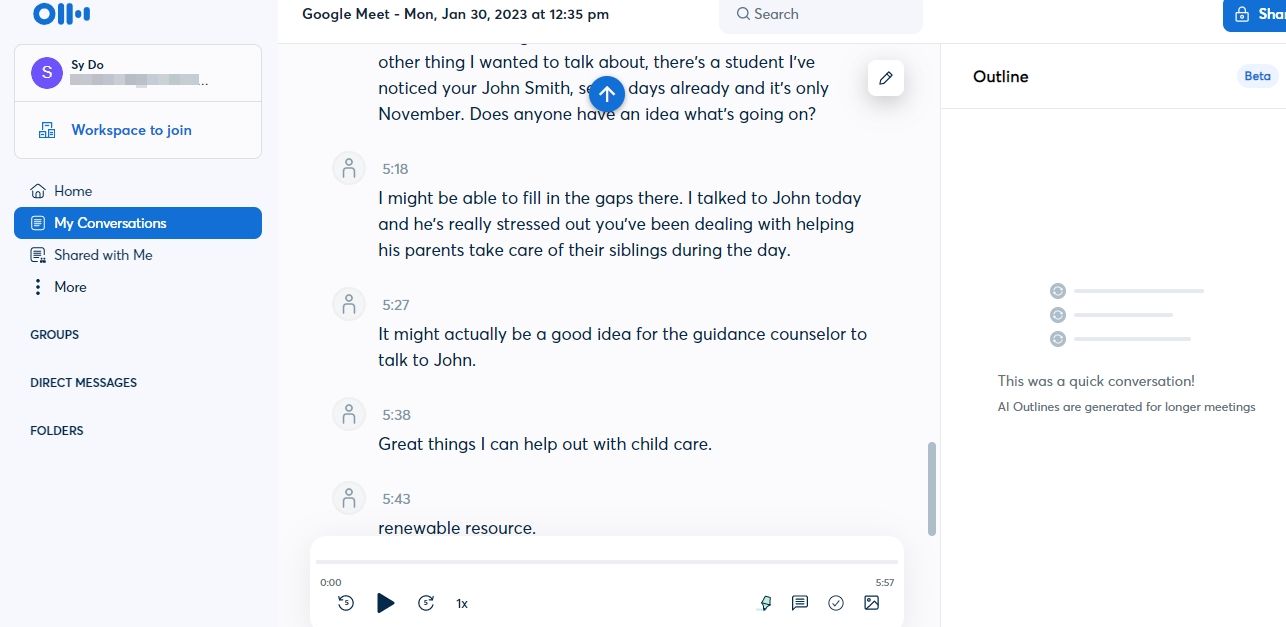The image size is (1286, 627).
Task: Select the highlight icon in the playback bar
Action: [x=765, y=603]
